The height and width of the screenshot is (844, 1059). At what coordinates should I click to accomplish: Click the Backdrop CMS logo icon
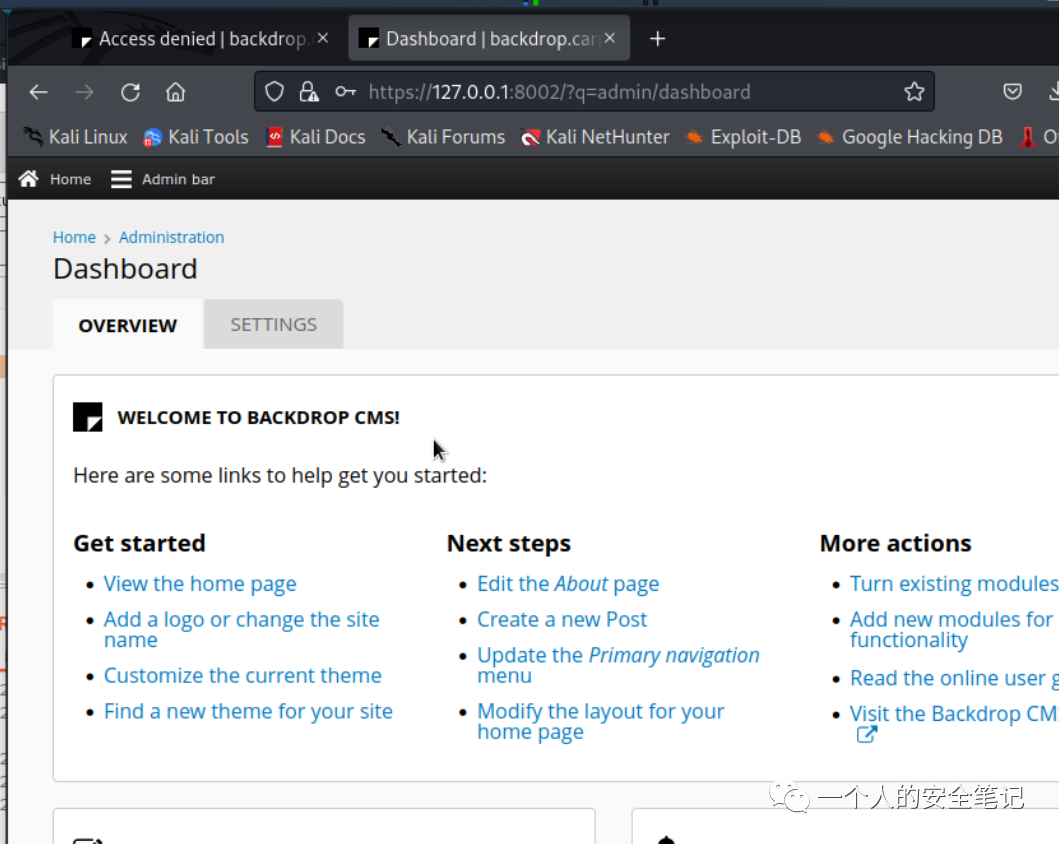click(88, 417)
